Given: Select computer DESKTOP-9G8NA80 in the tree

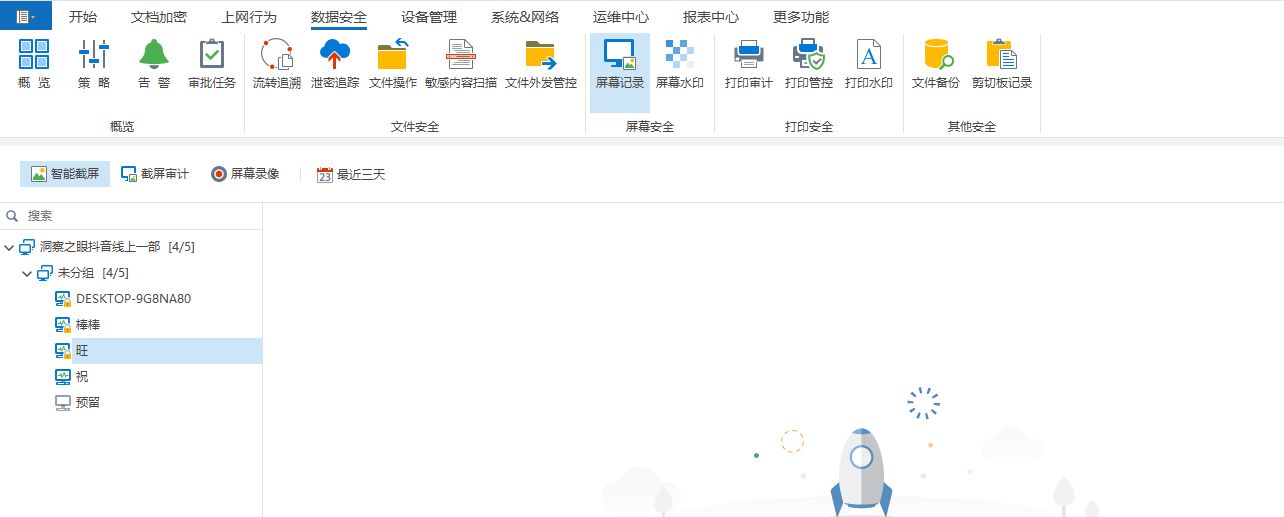Looking at the screenshot, I should pos(131,299).
